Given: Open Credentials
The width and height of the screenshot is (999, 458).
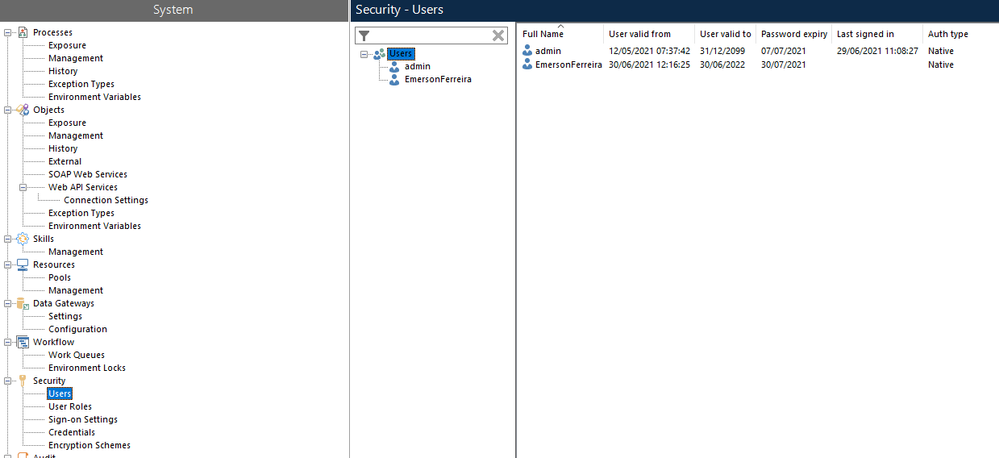Looking at the screenshot, I should point(71,433).
